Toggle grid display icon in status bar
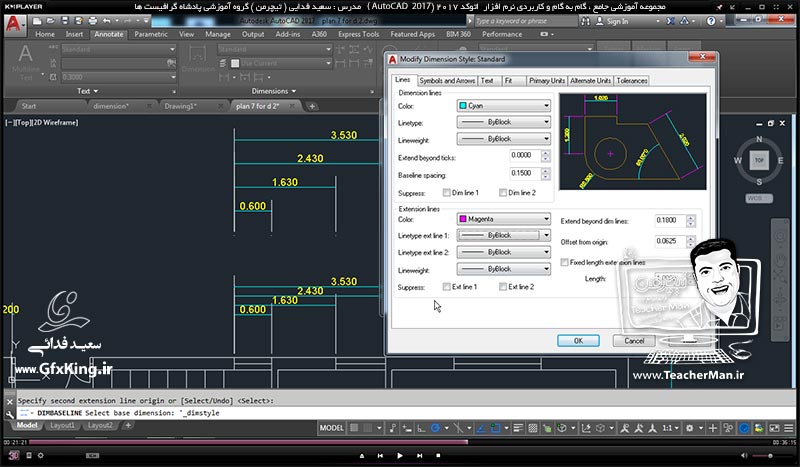 354,428
